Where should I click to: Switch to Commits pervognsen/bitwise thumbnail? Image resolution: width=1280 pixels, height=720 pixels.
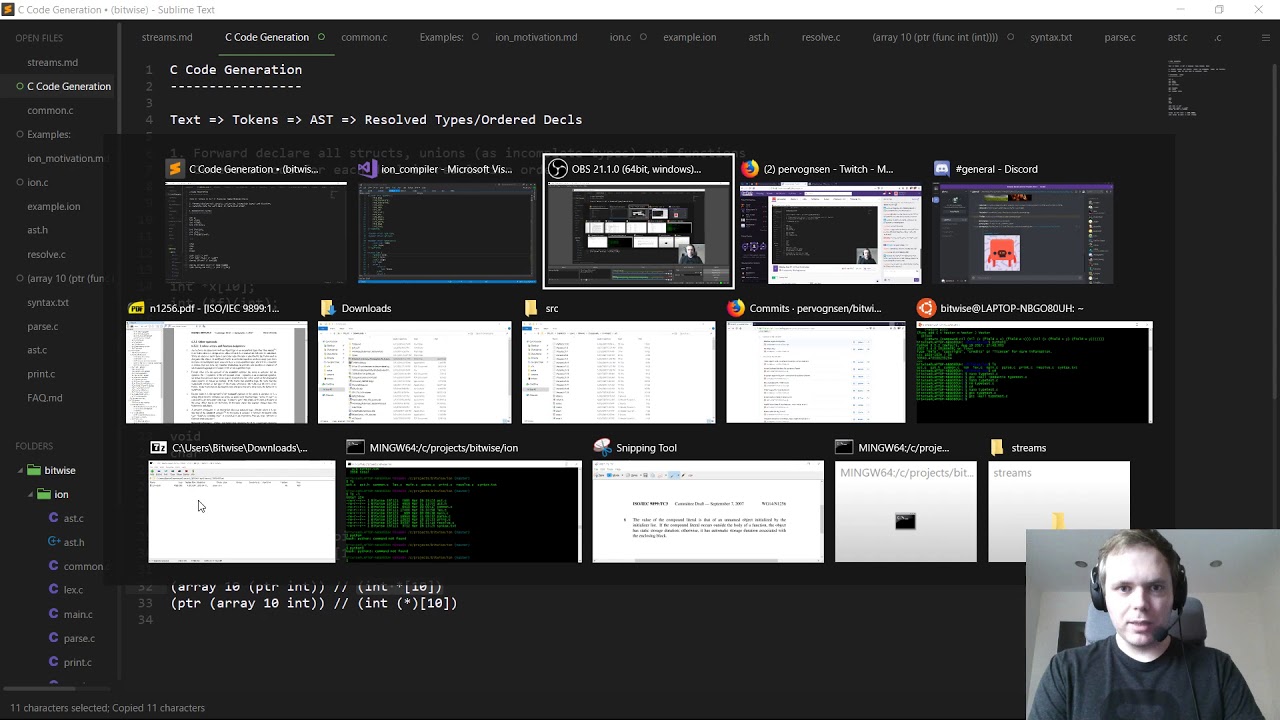click(x=815, y=373)
